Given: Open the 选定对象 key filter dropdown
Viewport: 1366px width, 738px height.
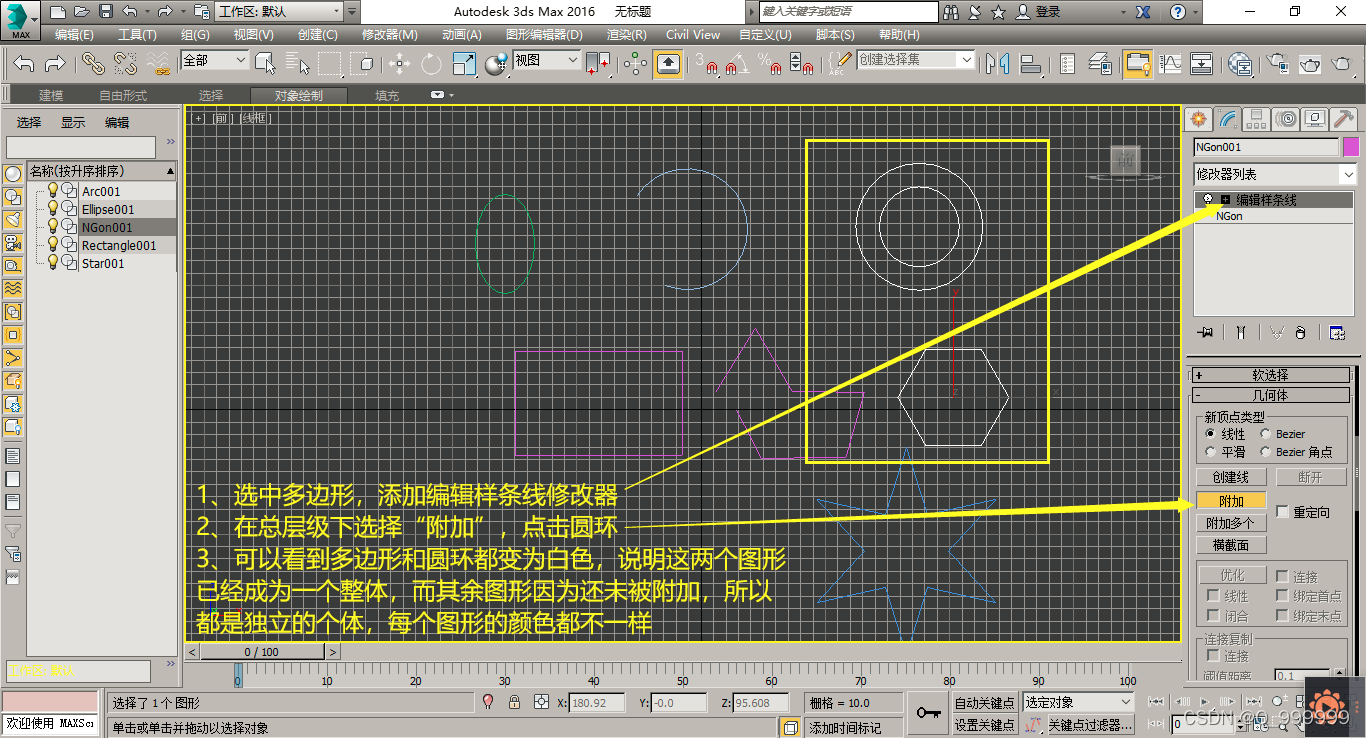Looking at the screenshot, I should (x=1076, y=703).
